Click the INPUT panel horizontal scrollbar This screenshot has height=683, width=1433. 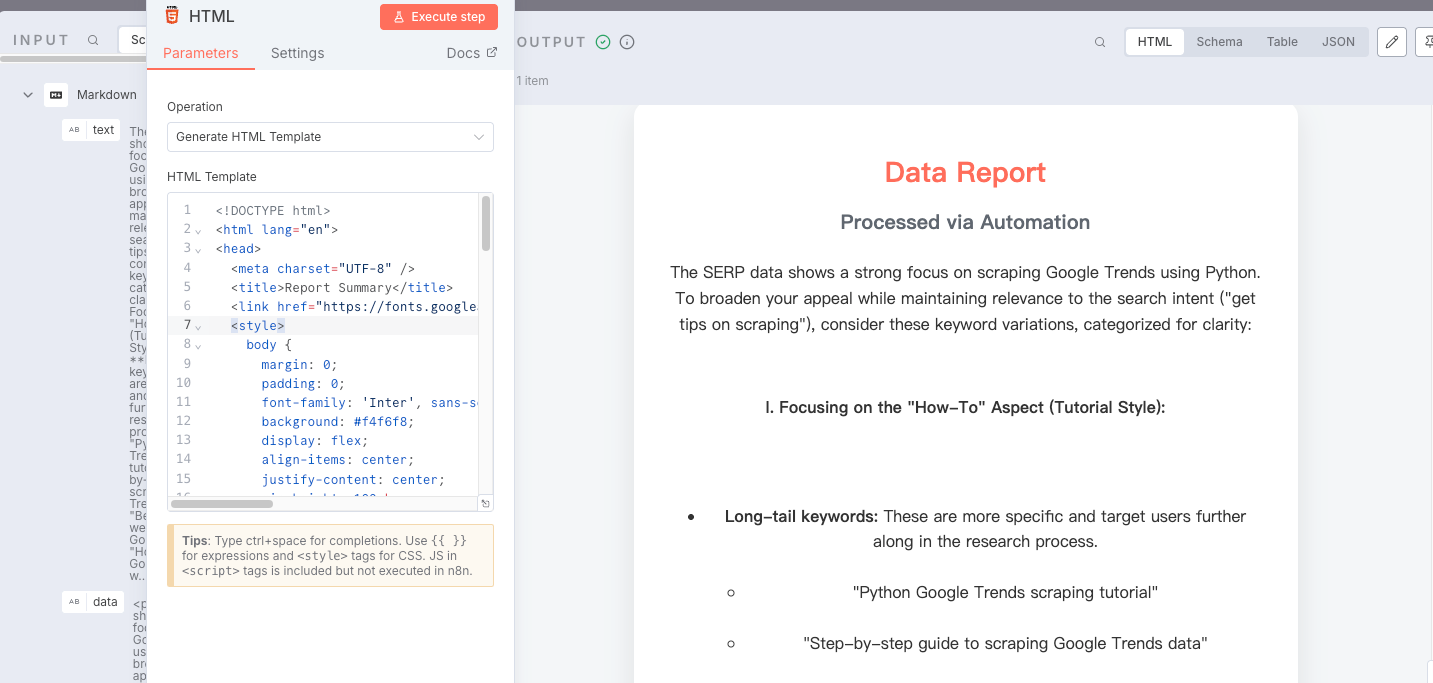point(73,59)
